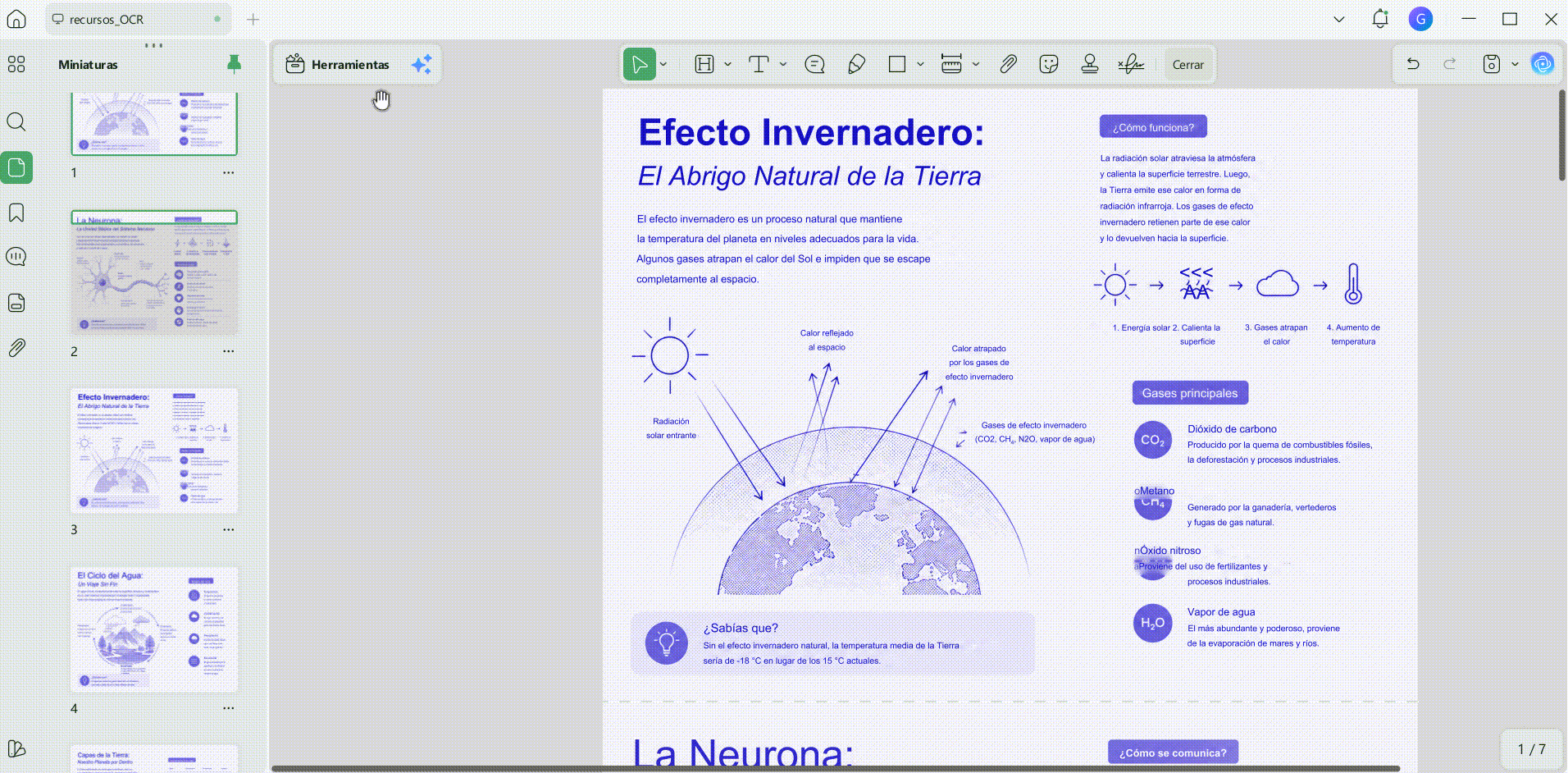
Task: Open more options for page 4 thumbnail
Action: (229, 707)
